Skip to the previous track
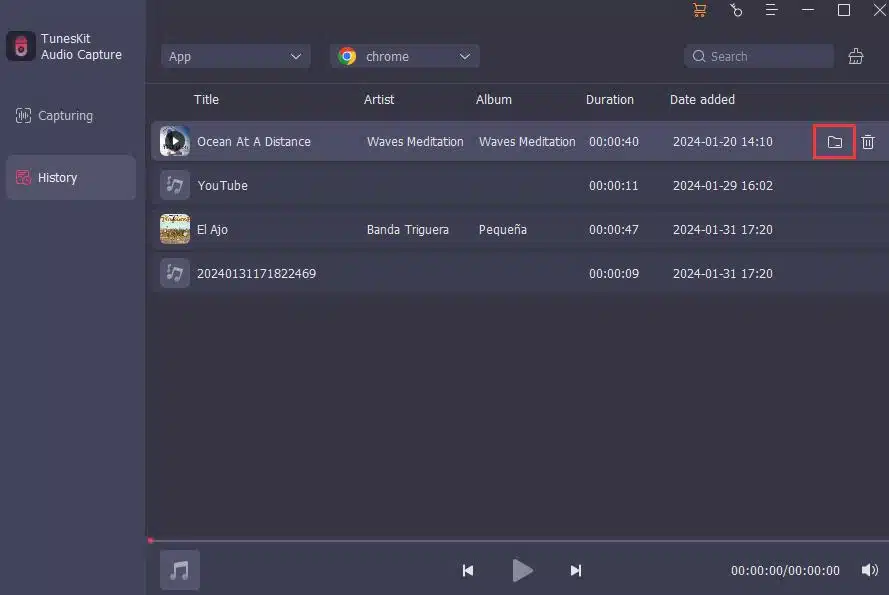The width and height of the screenshot is (889, 595). click(x=468, y=571)
